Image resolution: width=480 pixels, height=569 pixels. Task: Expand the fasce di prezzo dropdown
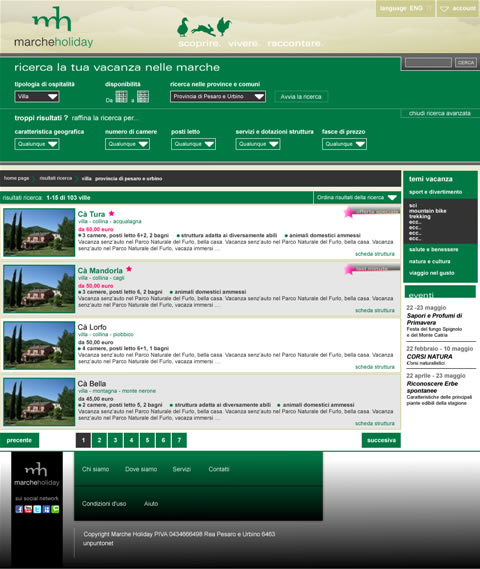[344, 144]
